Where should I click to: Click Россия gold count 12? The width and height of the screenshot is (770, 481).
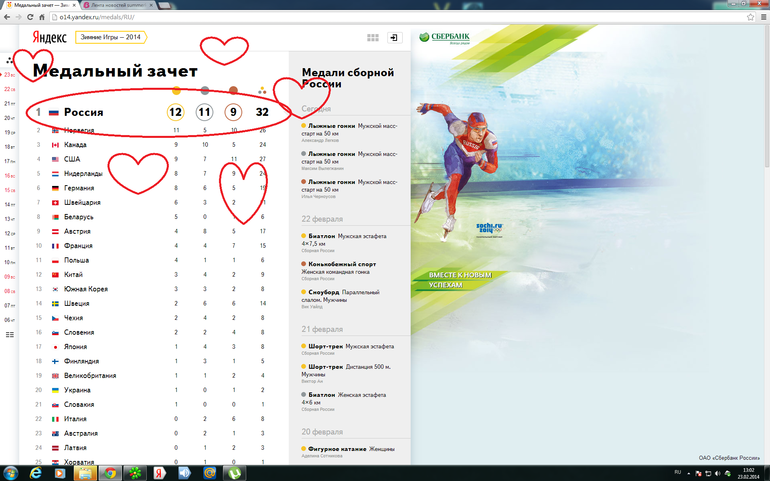click(175, 112)
